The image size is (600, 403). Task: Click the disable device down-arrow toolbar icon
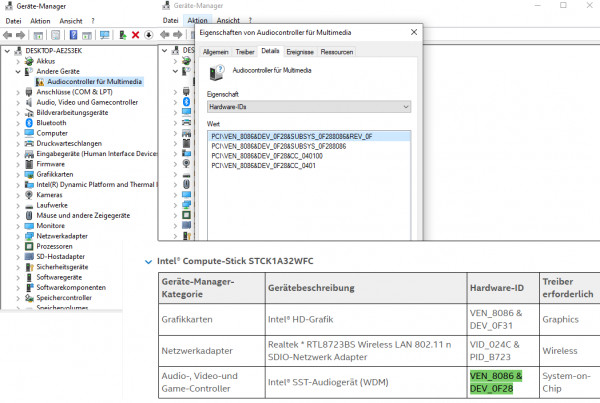[x=149, y=35]
